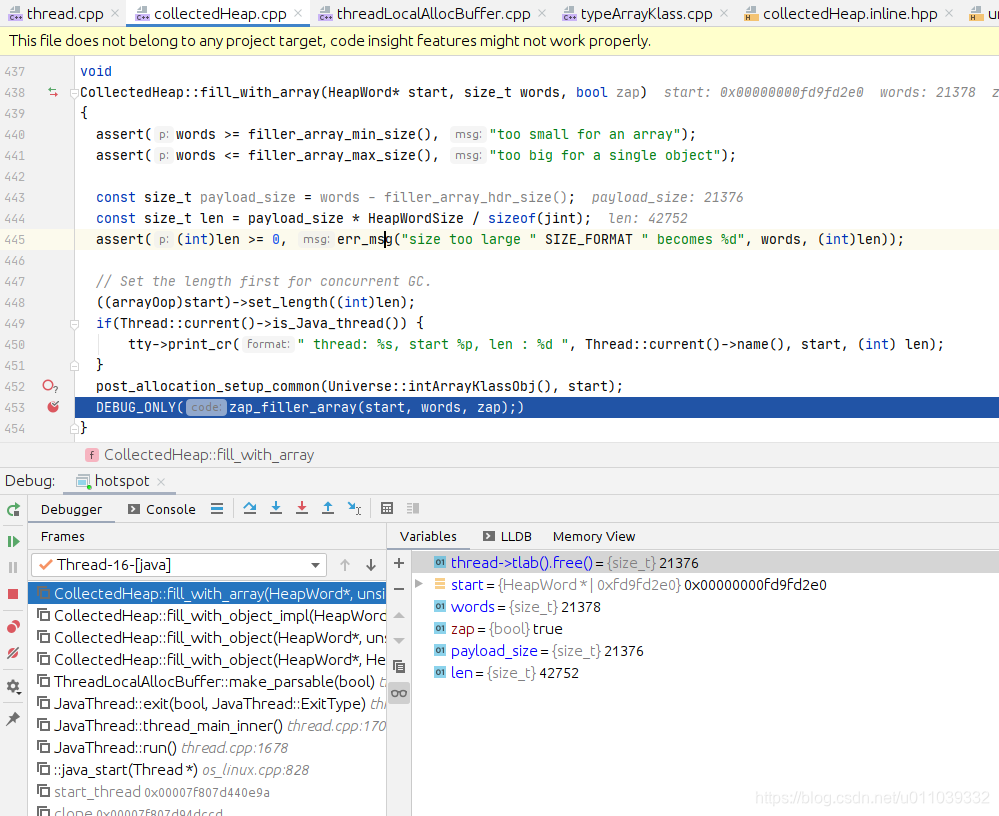The height and width of the screenshot is (816, 999).
Task: Click the Force Step Into red arrow icon
Action: point(302,508)
